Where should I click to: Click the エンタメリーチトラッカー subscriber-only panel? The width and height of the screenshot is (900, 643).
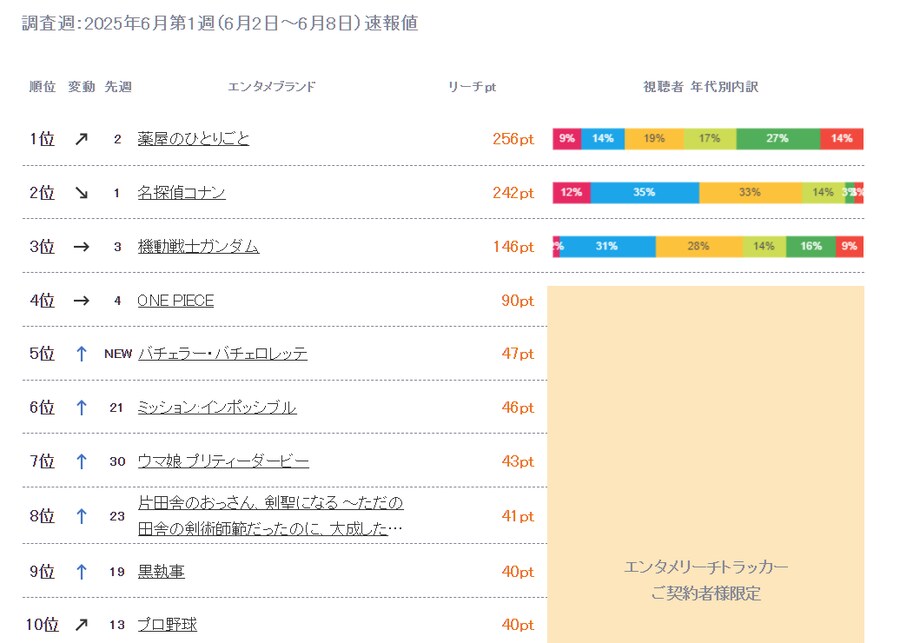(x=706, y=580)
